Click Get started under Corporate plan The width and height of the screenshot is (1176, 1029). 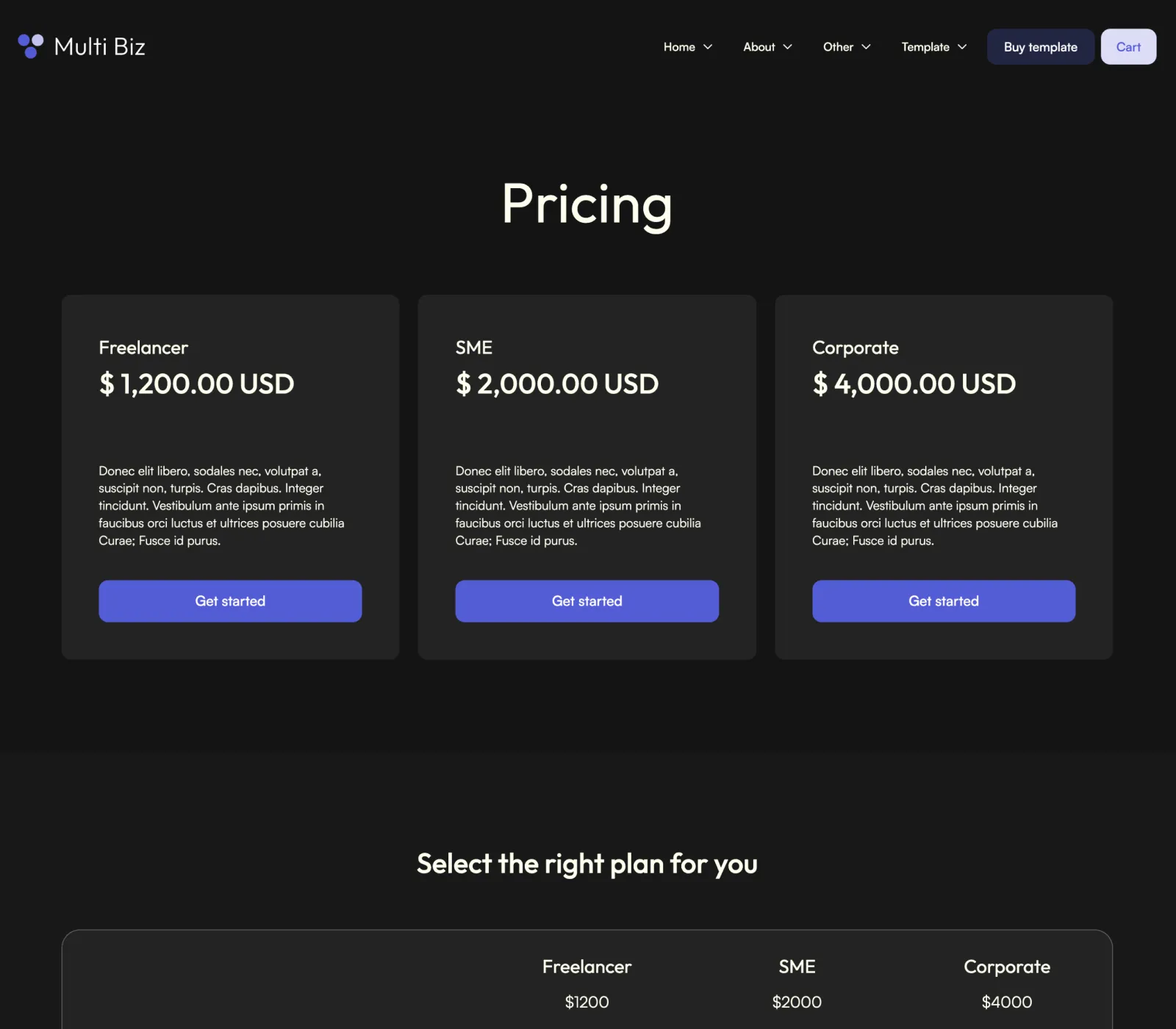(944, 601)
